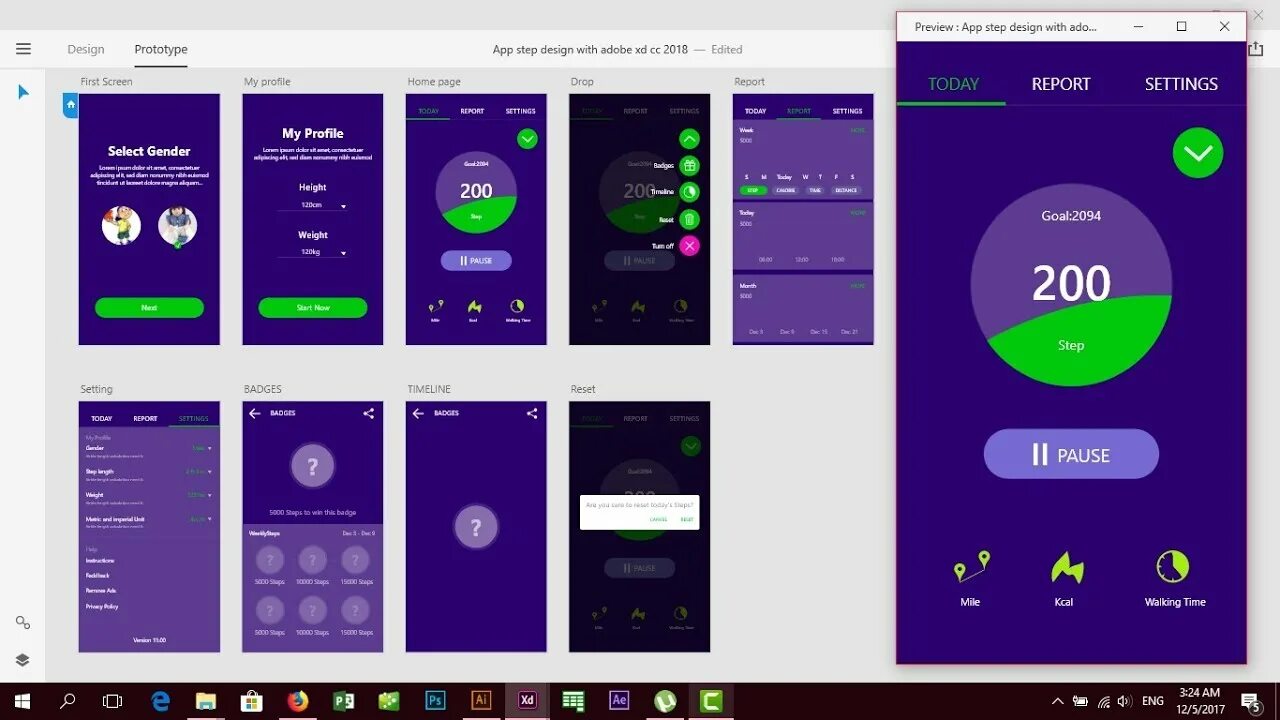Select the checked girl avatar on First Screen
The image size is (1280, 720).
pyautogui.click(x=177, y=226)
